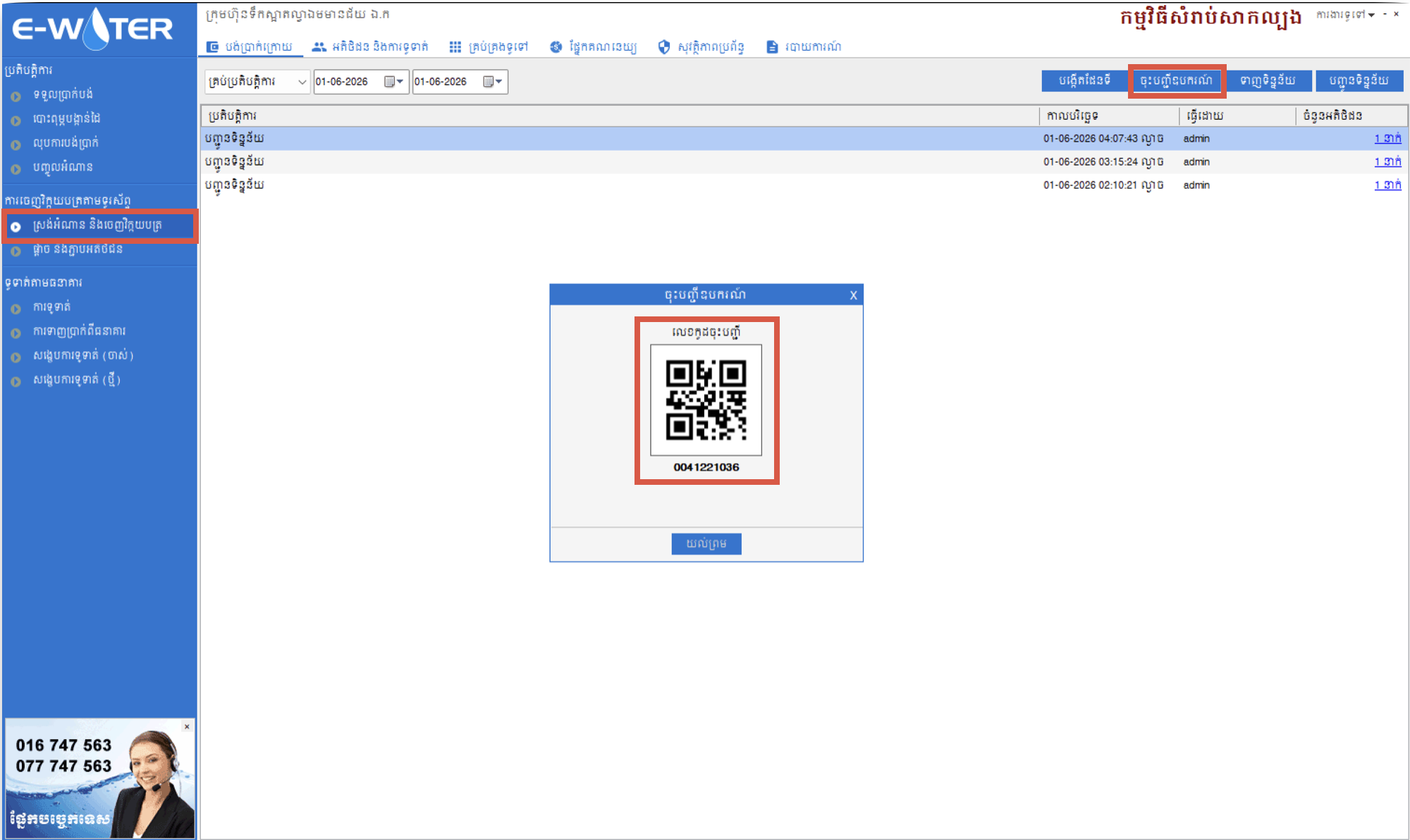1410x840 pixels.
Task: Click admin in the 02:10:21 row
Action: [x=1196, y=185]
